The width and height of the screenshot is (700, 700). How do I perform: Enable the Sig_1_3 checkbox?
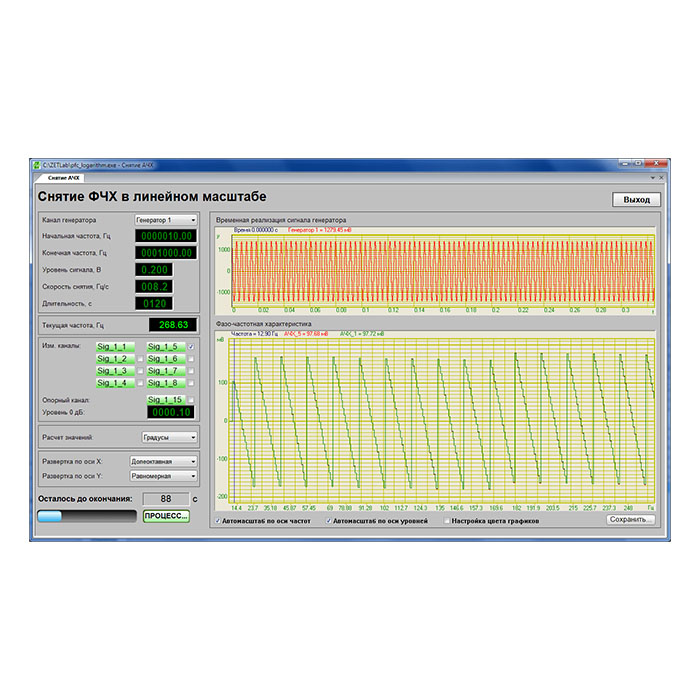pyautogui.click(x=140, y=371)
